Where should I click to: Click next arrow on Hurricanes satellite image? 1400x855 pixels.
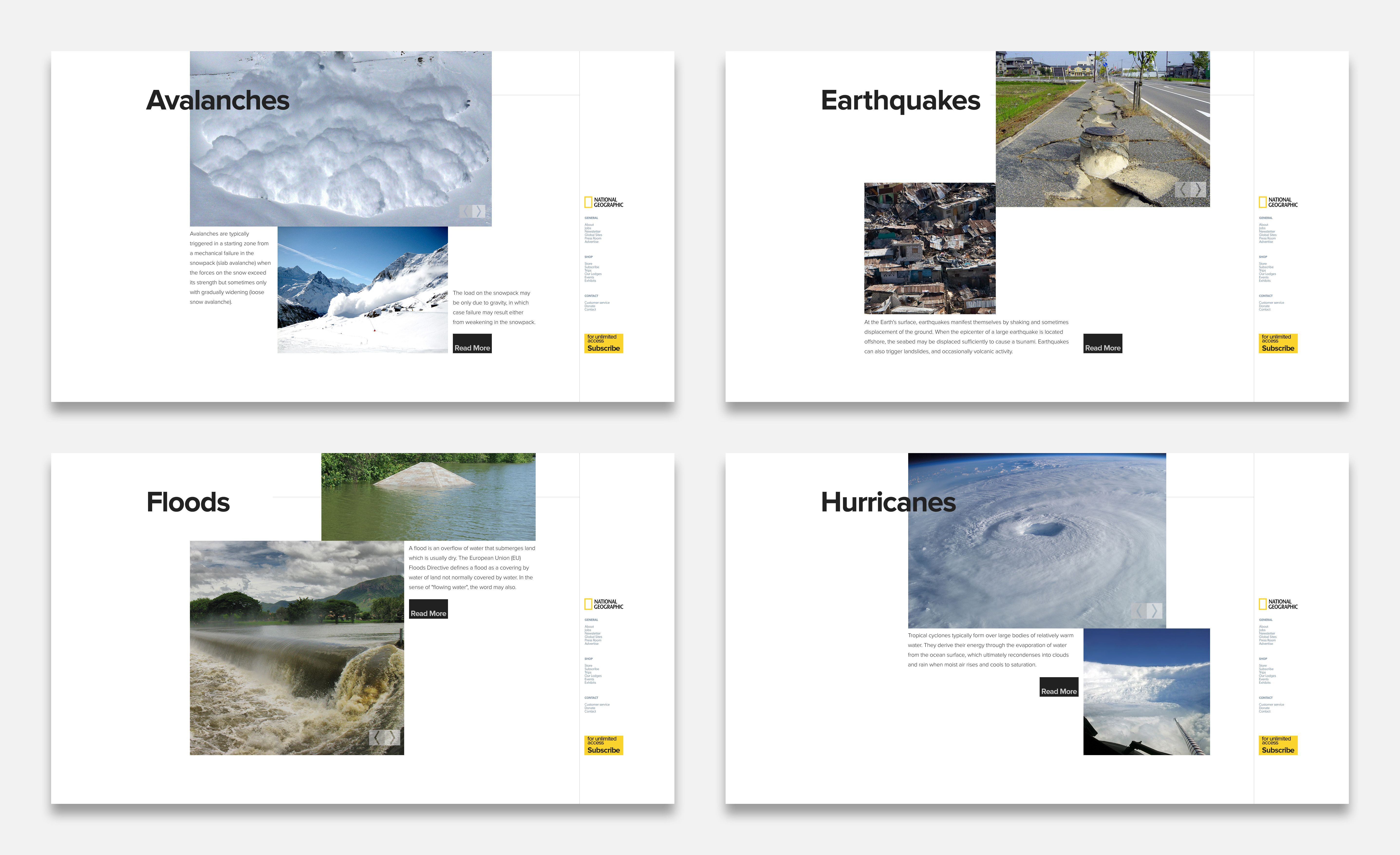[1154, 611]
